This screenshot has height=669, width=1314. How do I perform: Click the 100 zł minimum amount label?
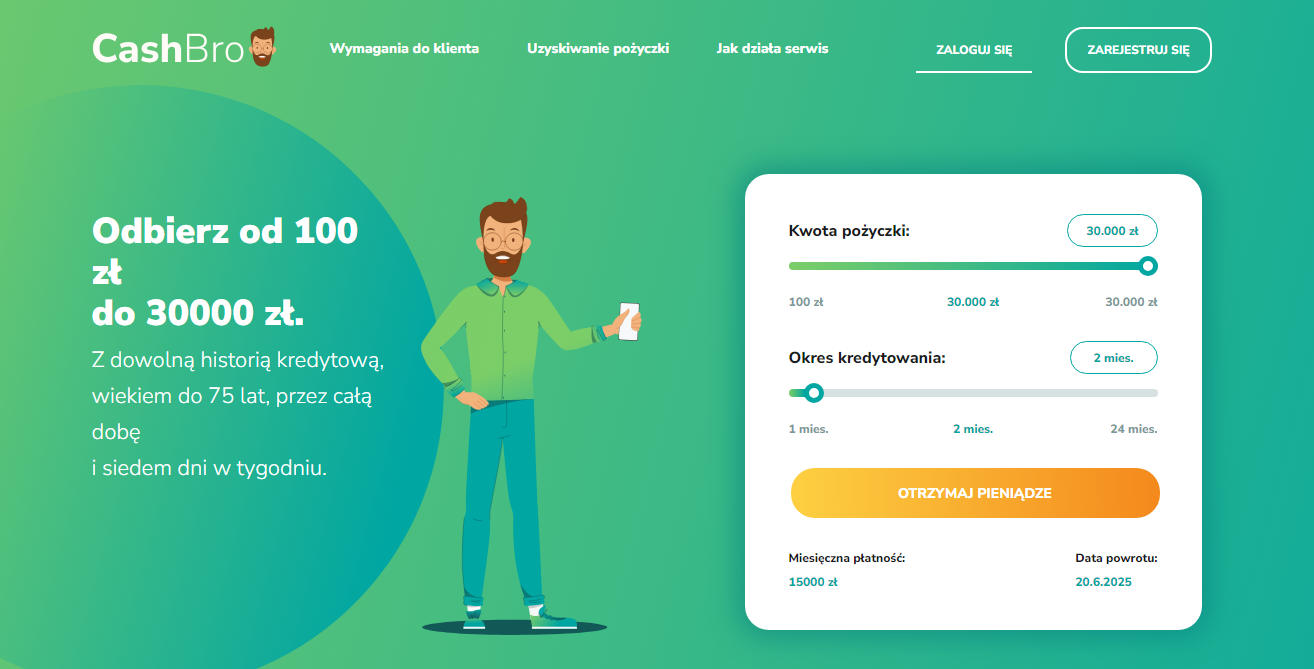click(806, 302)
